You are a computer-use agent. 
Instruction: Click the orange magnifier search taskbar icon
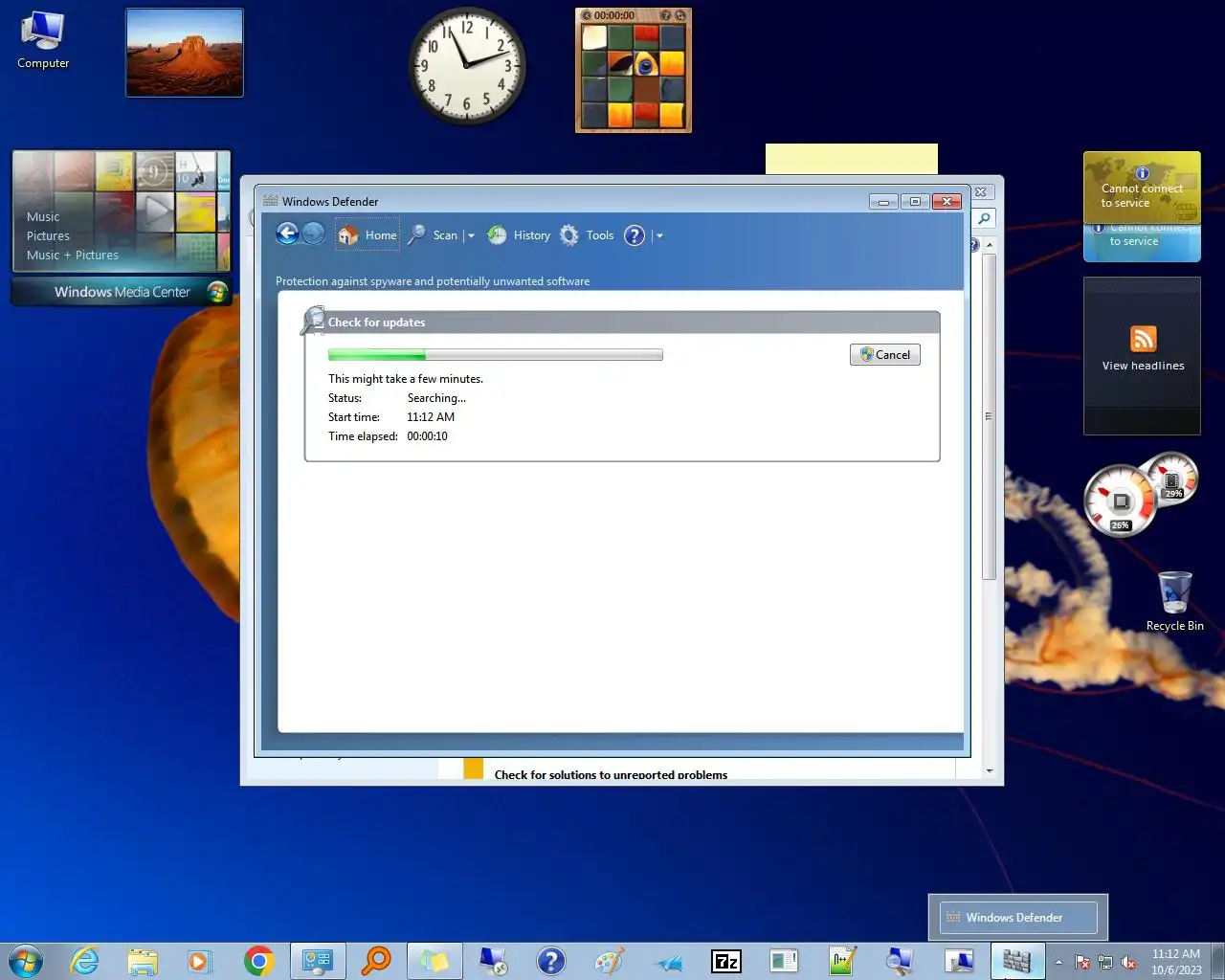click(376, 961)
